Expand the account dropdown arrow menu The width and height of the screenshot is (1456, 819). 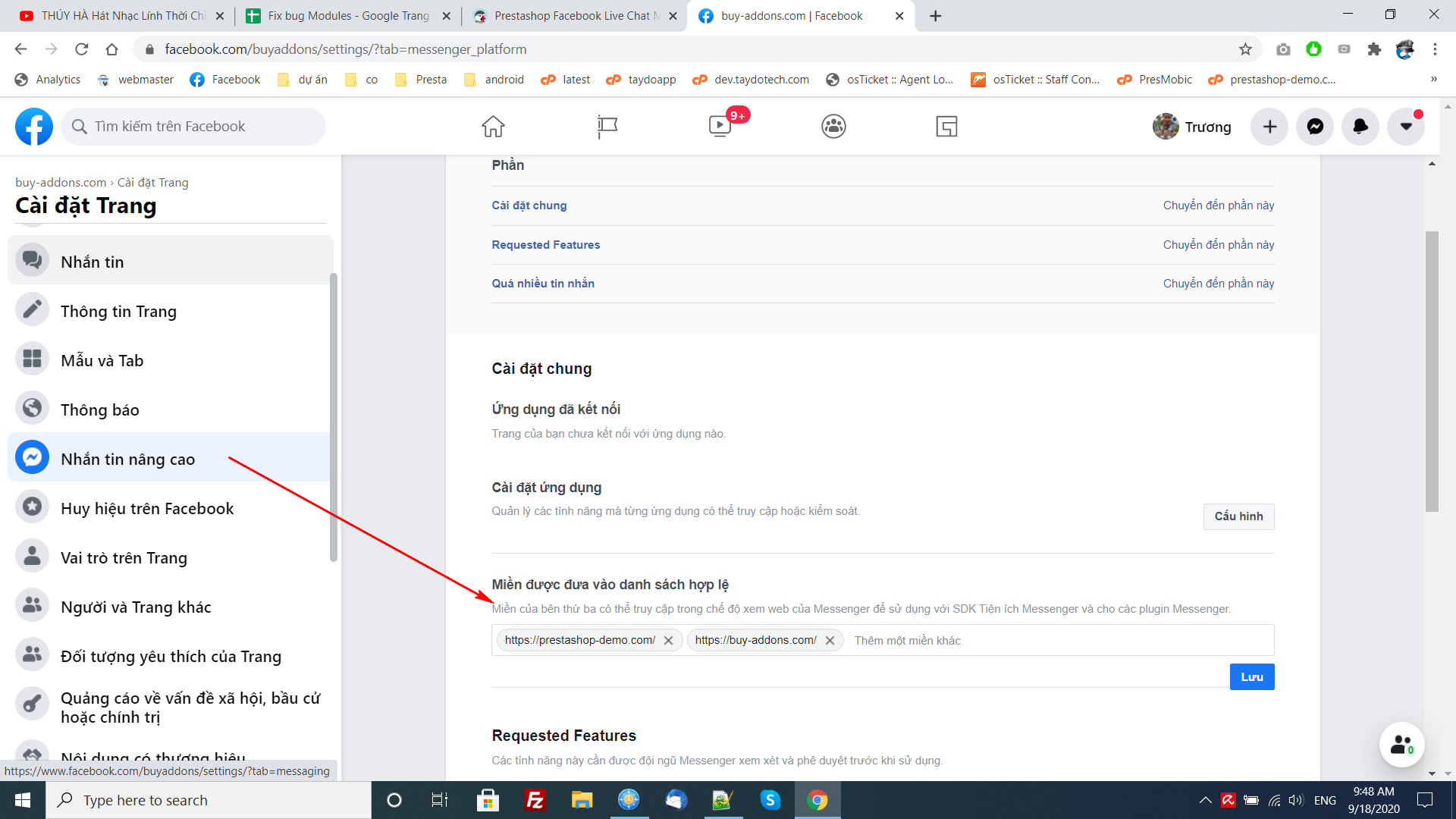(1406, 127)
